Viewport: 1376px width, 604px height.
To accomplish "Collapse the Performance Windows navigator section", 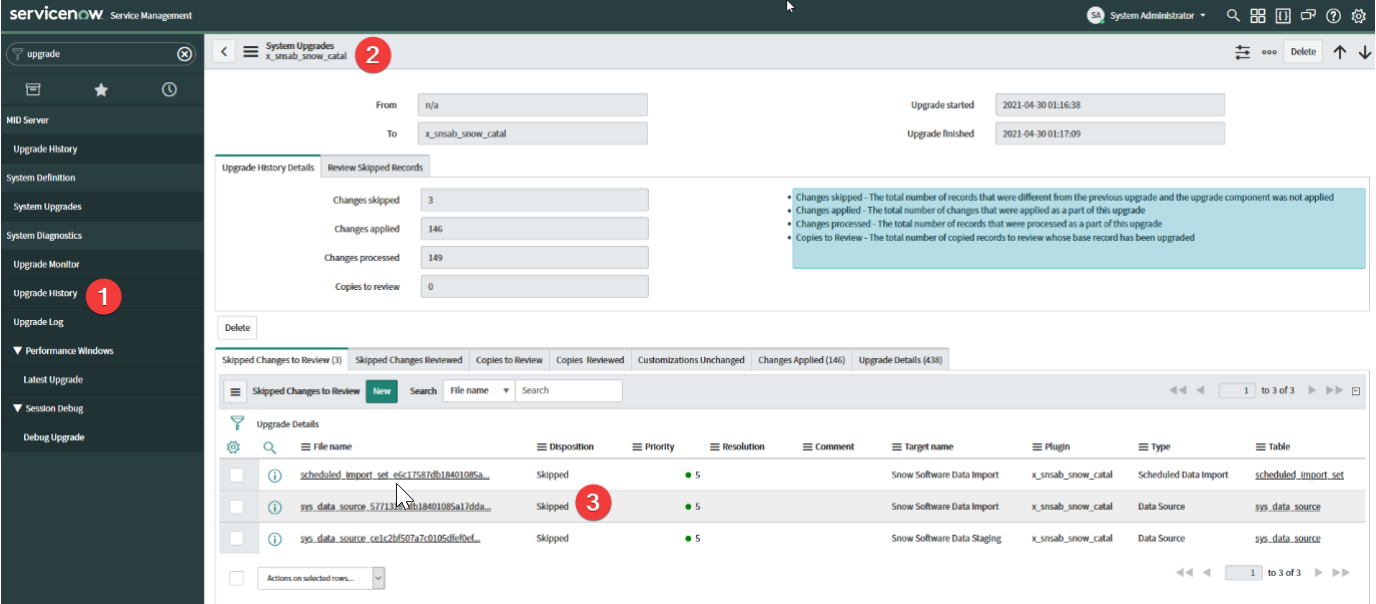I will (x=63, y=351).
